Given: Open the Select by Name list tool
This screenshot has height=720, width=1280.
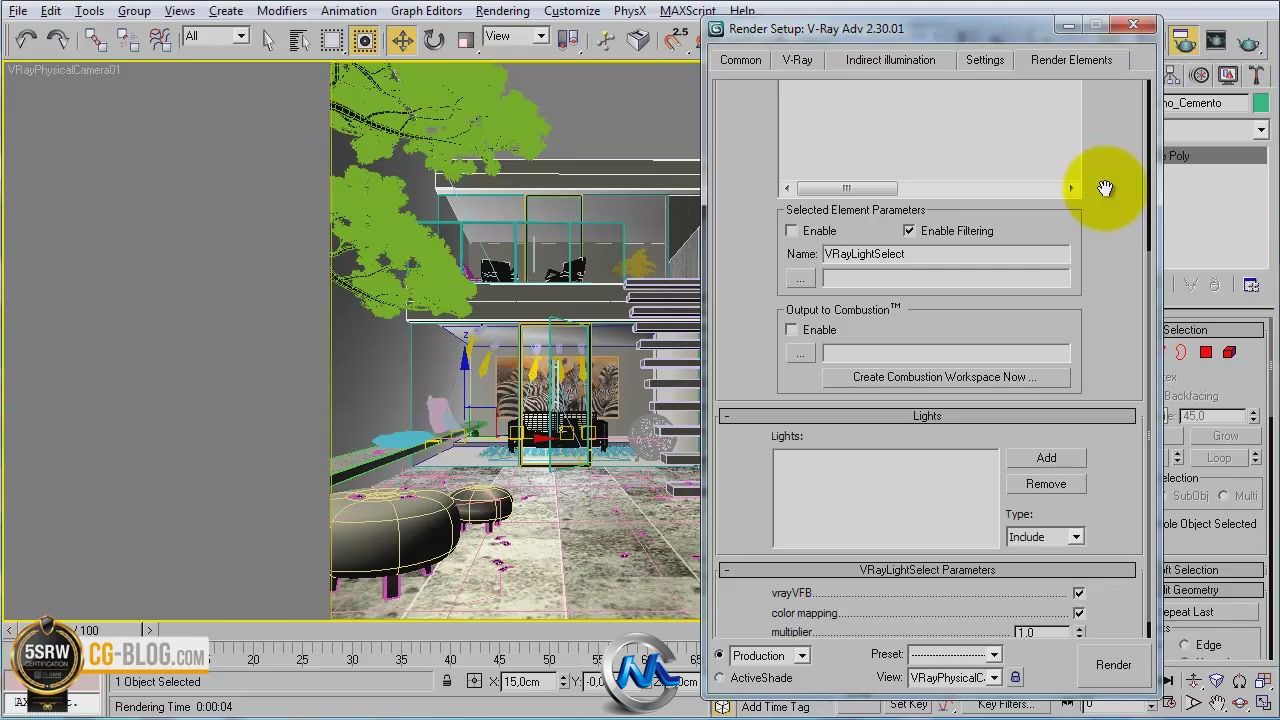Looking at the screenshot, I should coord(299,40).
